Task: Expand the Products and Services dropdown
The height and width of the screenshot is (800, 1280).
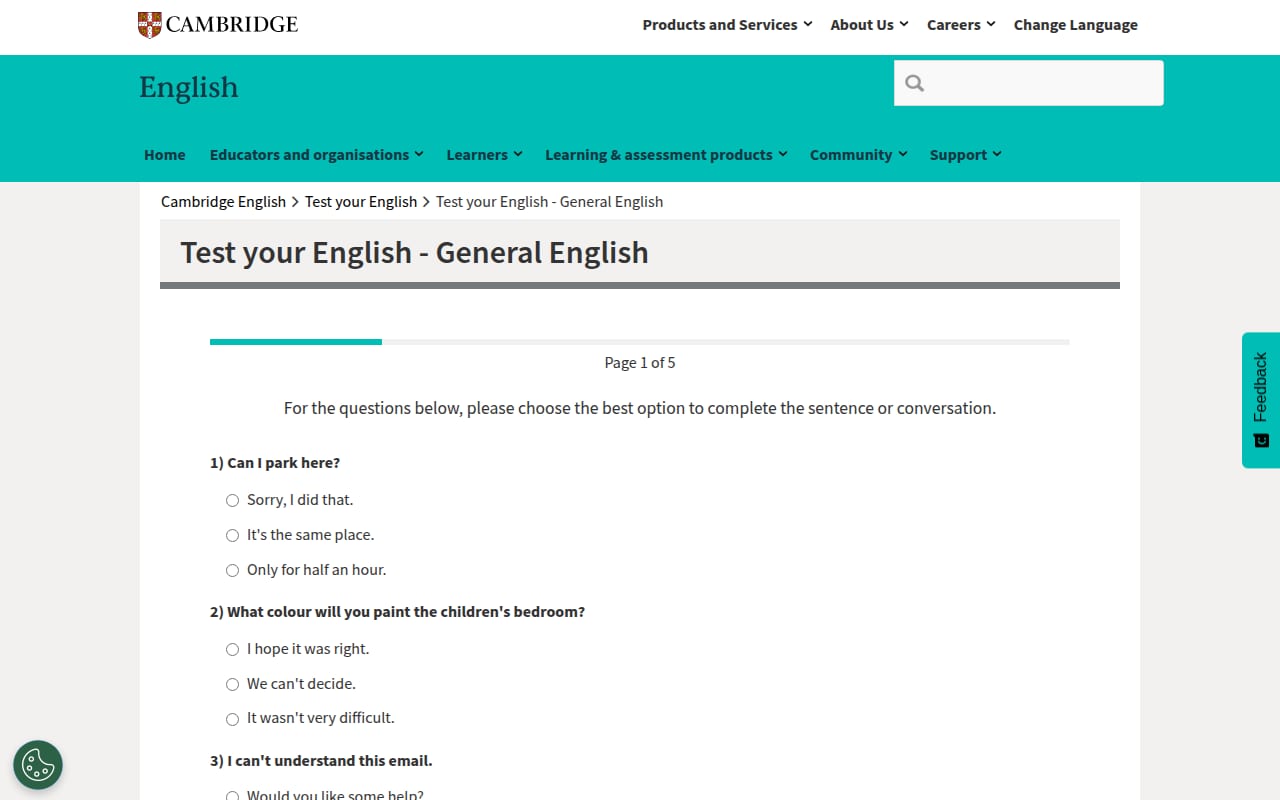Action: (727, 25)
